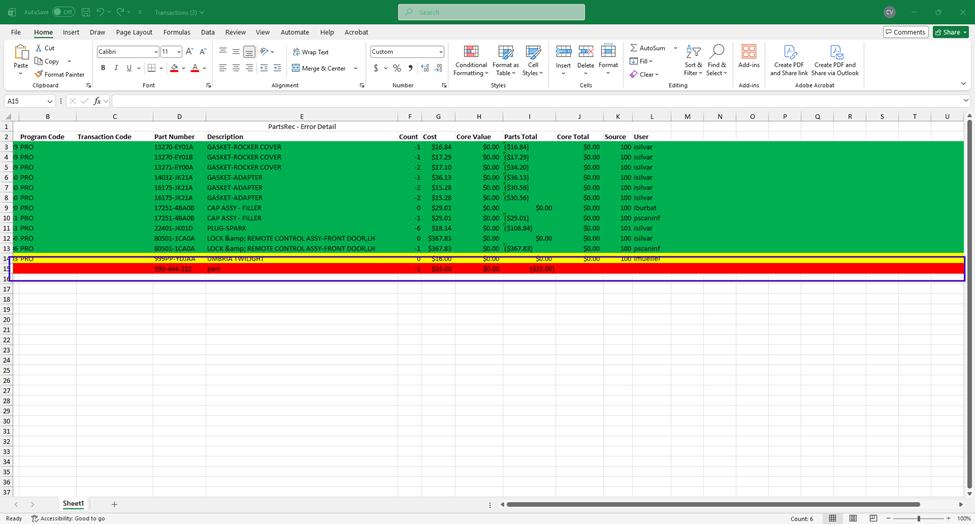This screenshot has height=524, width=975.
Task: Click the Format Painter brush
Action: click(x=39, y=74)
